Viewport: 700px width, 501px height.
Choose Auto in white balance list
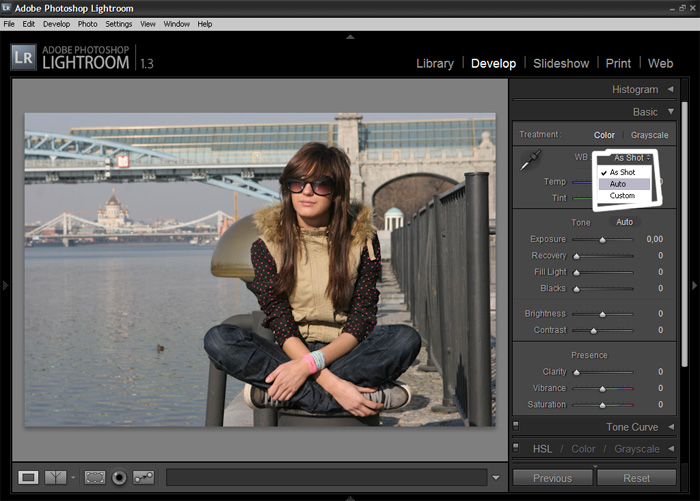pos(618,184)
